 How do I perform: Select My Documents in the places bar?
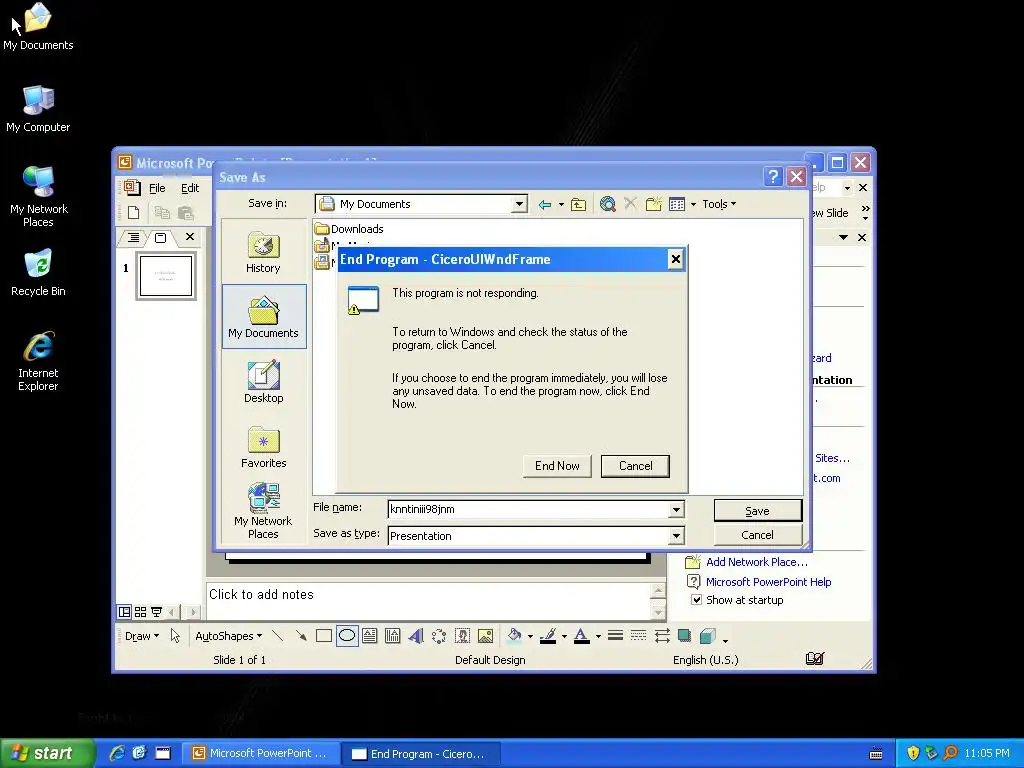(x=263, y=317)
